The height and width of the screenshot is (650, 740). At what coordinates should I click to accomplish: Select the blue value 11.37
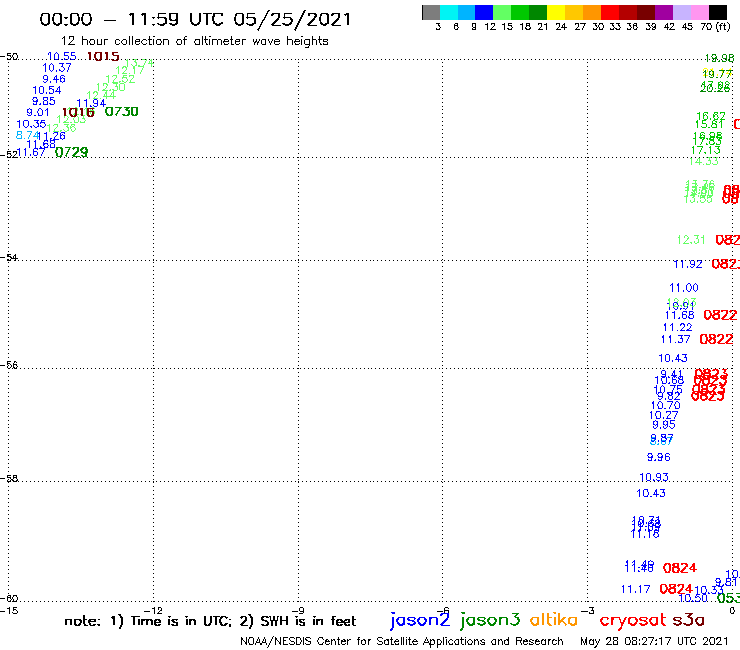(x=675, y=339)
